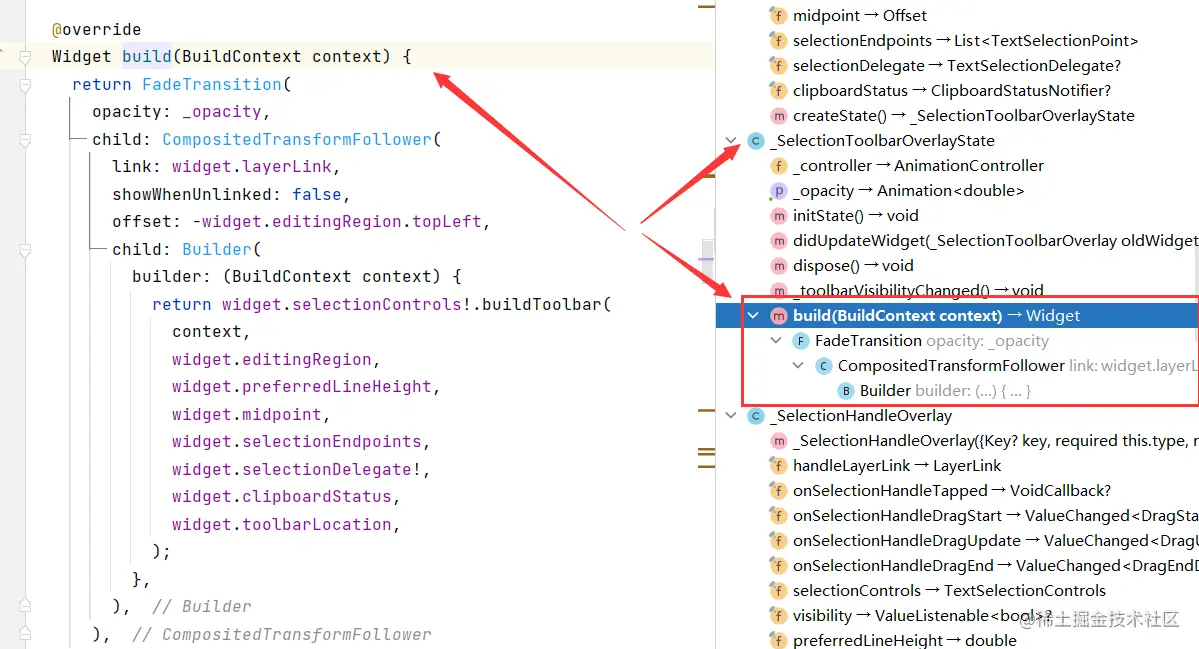This screenshot has height=649, width=1199.
Task: Collapse the highlighted build(BuildContext context) node
Action: click(753, 315)
